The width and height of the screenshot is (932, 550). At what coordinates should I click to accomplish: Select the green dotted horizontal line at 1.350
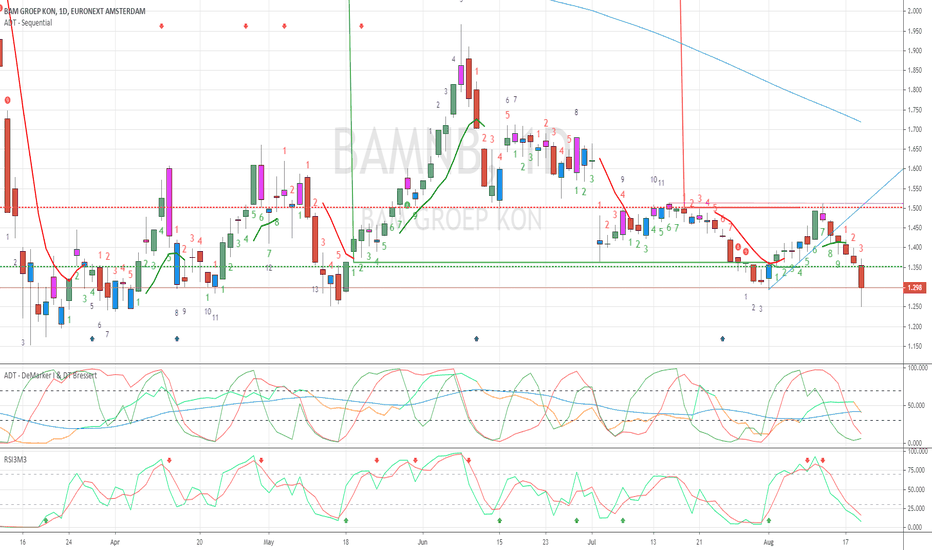pos(452,266)
